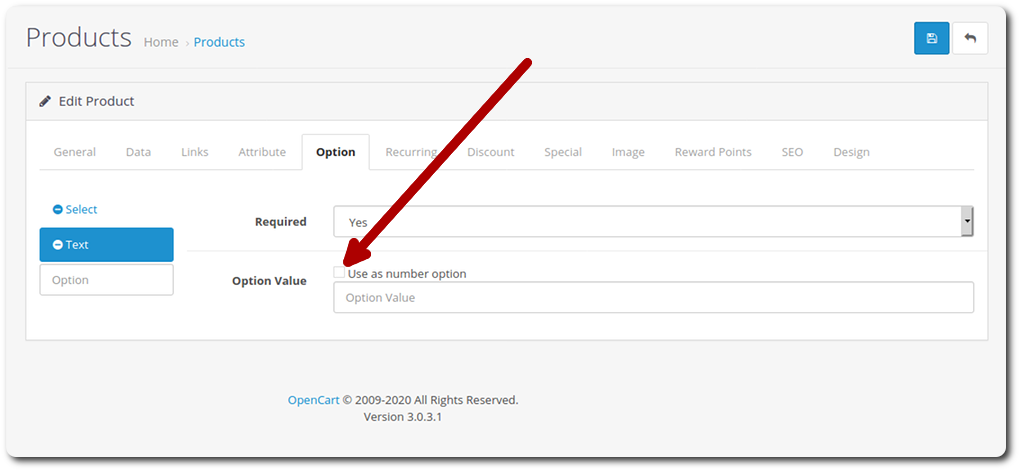The height and width of the screenshot is (471, 1020).
Task: Follow the OpenCart footer link
Action: click(314, 400)
